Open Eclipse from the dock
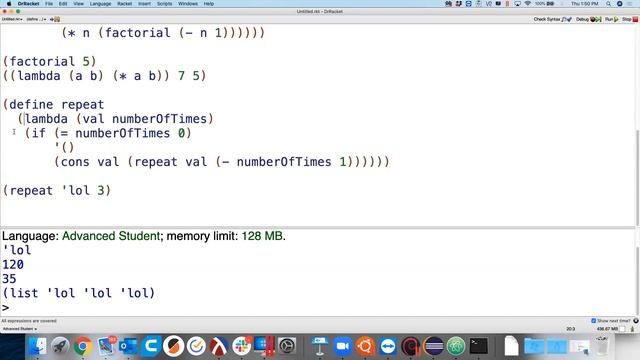This screenshot has height=360, width=640. pos(433,346)
